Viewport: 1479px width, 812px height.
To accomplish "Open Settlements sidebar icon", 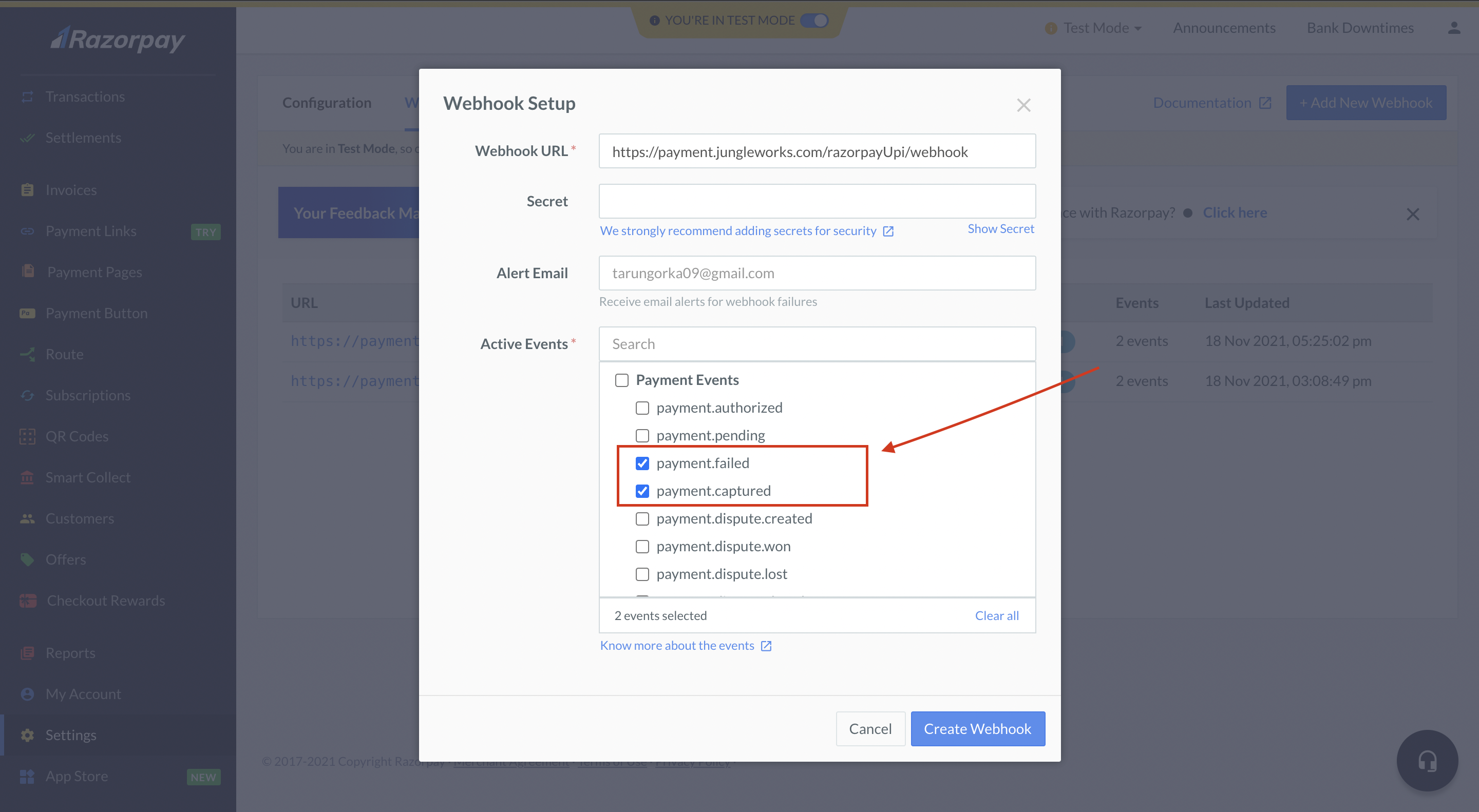I will (27, 138).
